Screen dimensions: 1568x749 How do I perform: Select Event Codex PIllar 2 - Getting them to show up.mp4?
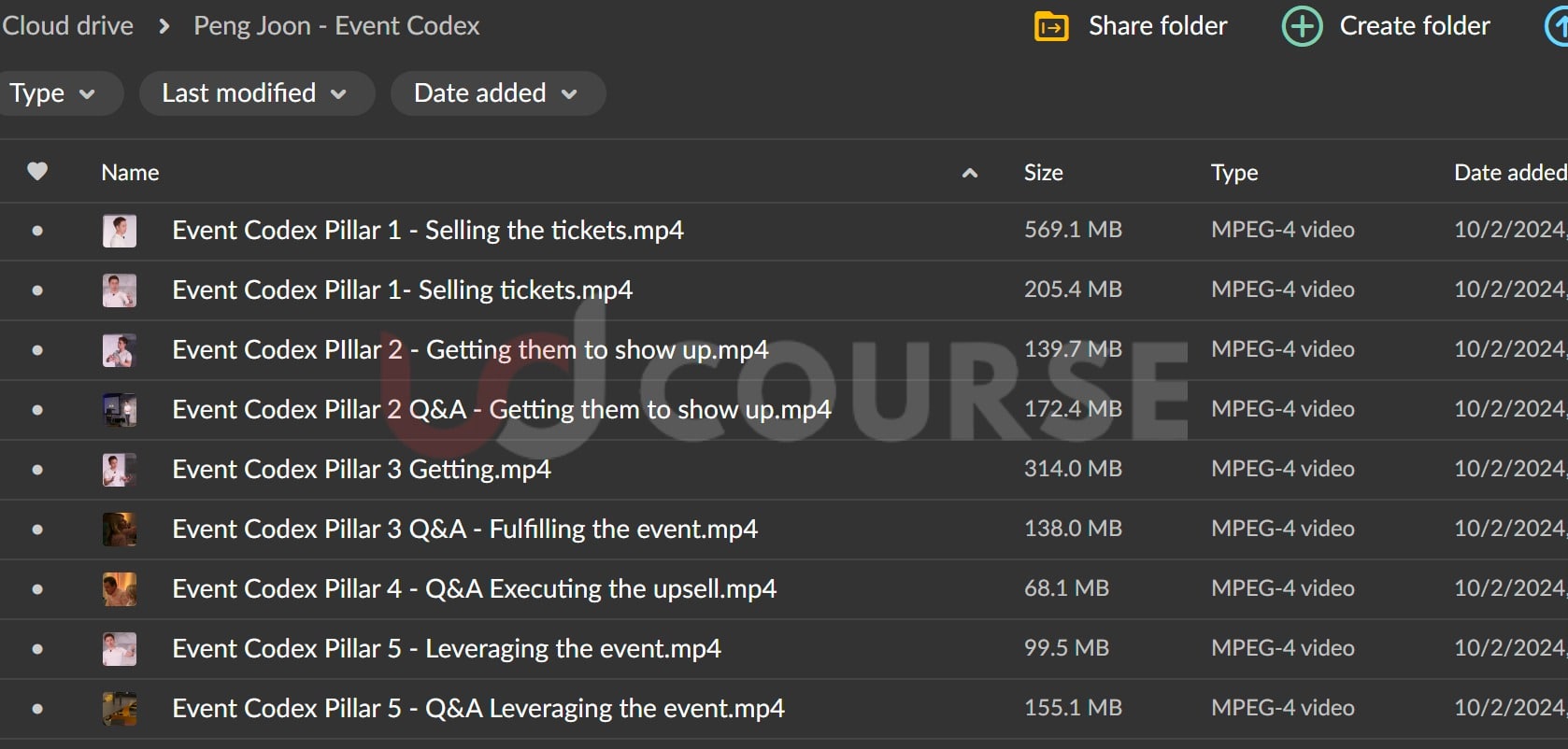469,350
